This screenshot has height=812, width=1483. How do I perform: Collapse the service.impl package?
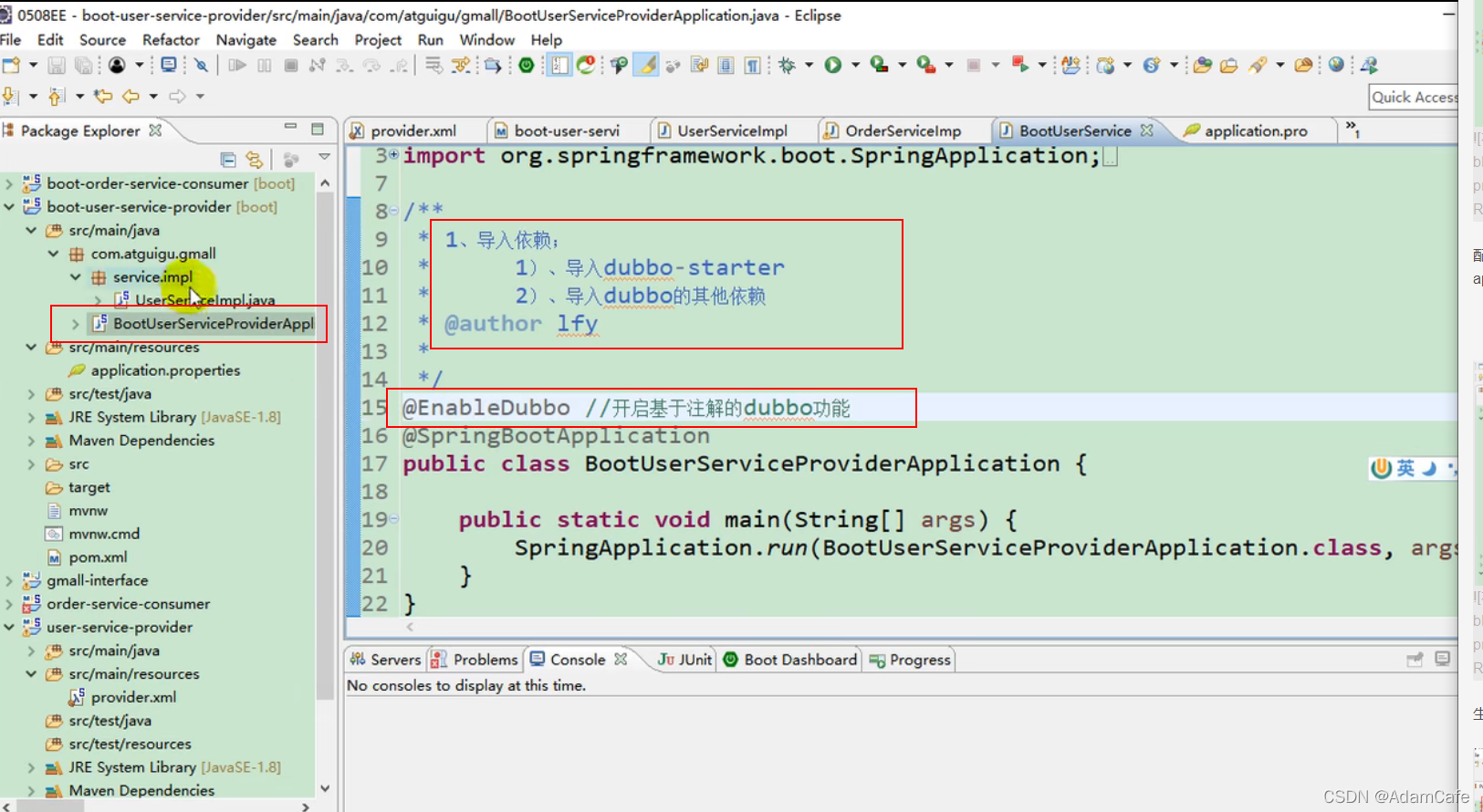click(76, 277)
